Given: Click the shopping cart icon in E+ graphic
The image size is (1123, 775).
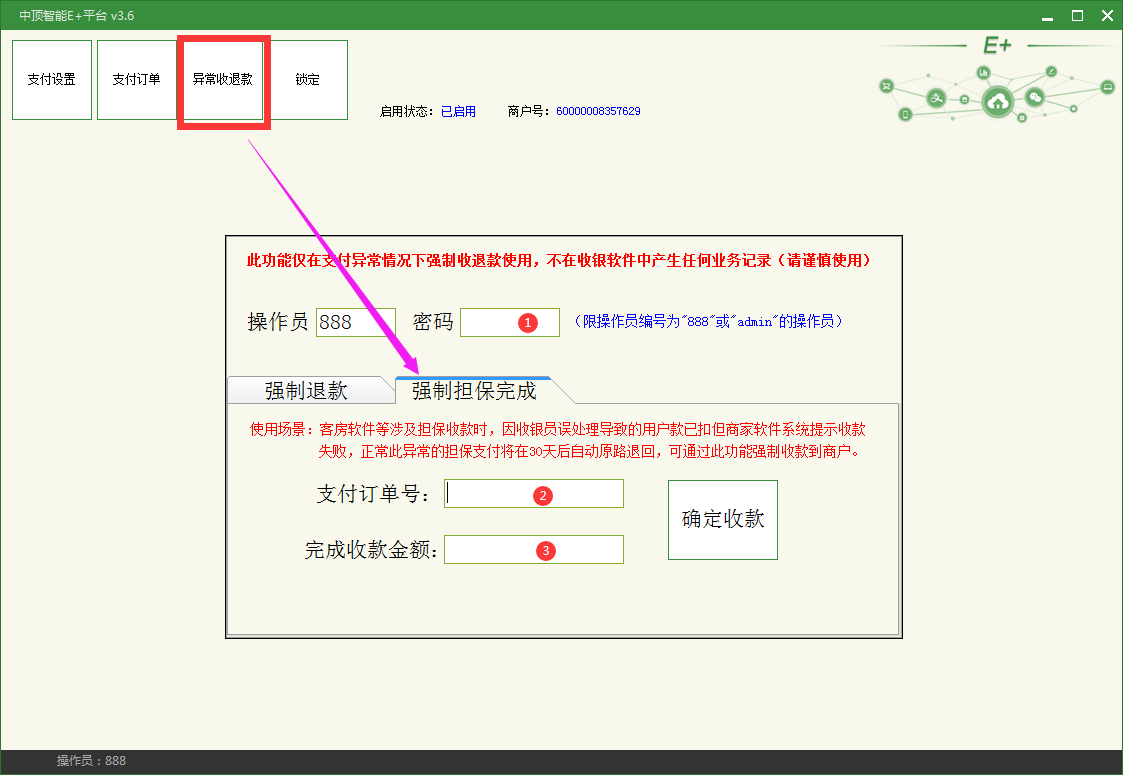Looking at the screenshot, I should (x=887, y=86).
